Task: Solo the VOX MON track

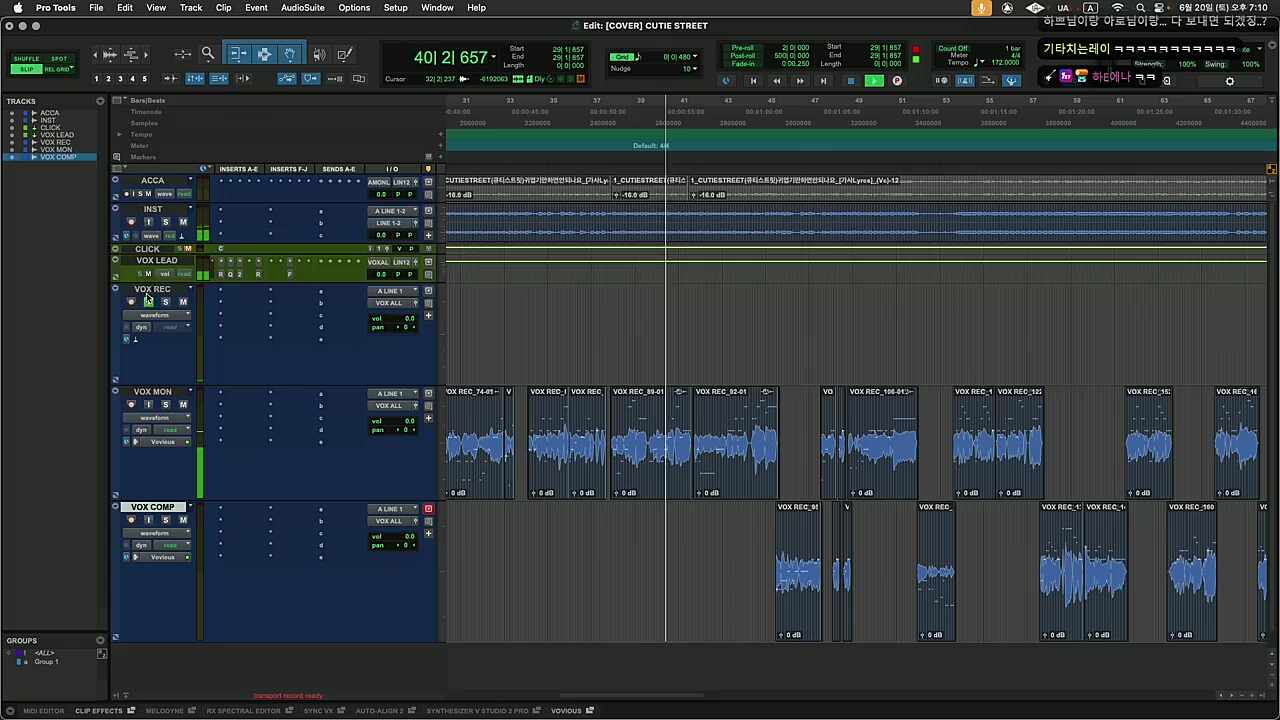Action: coord(166,405)
